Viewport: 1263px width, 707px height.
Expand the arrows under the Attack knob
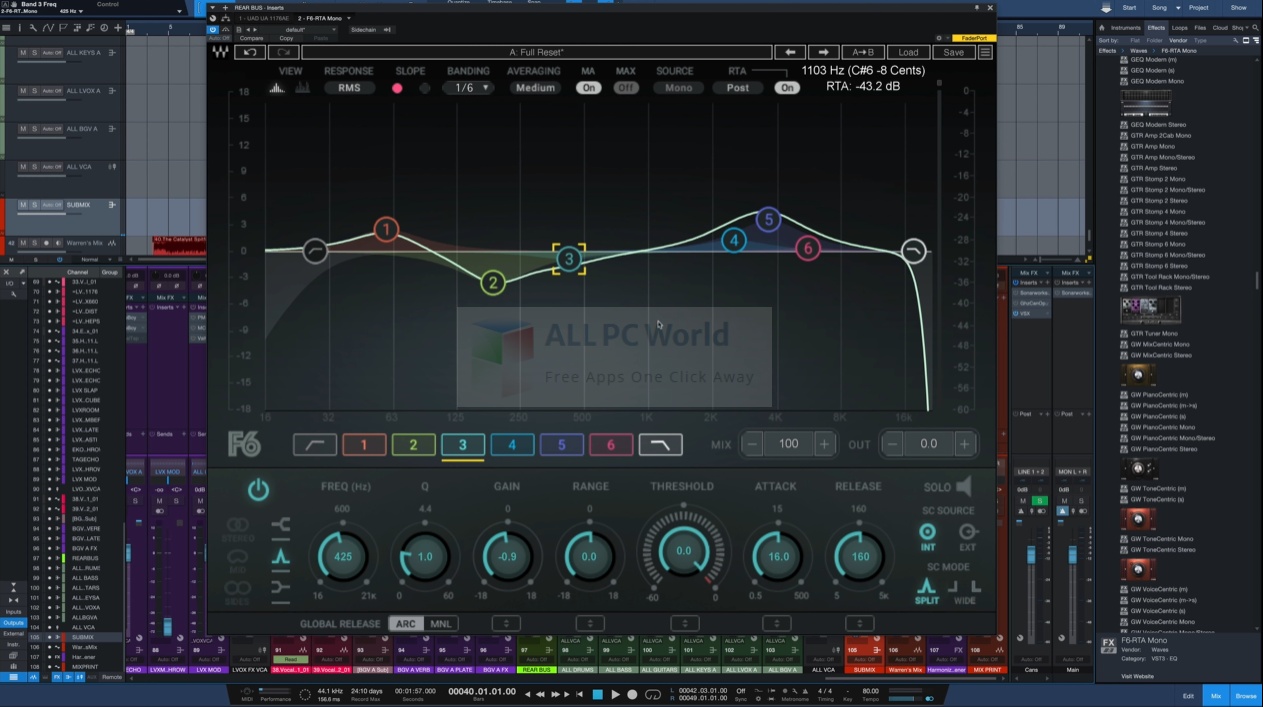(x=777, y=624)
